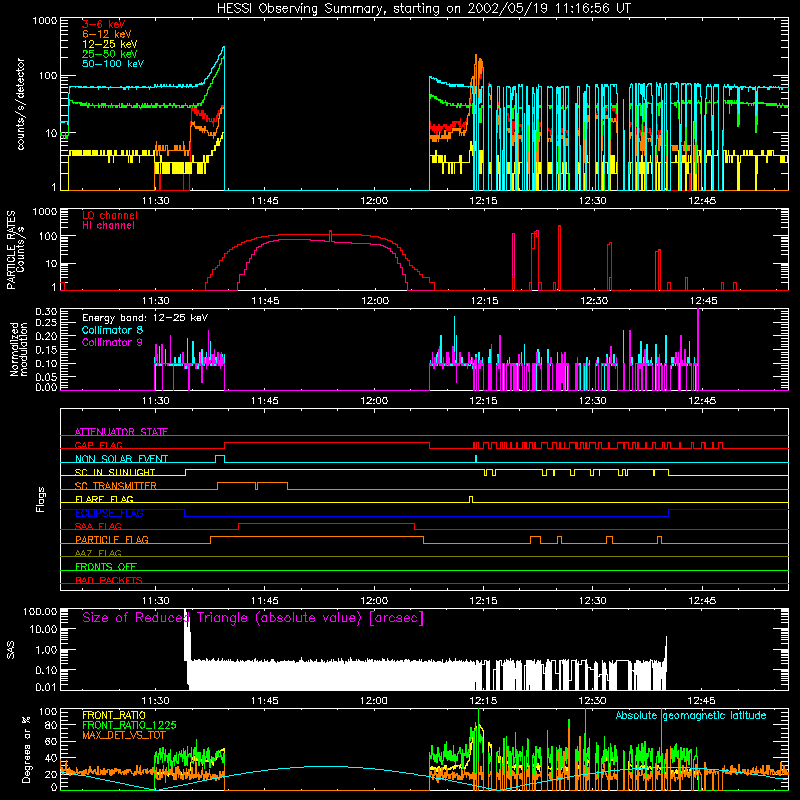Click the "ATTENUATOR STATE" flag label
Screen dimensions: 800x800
(121, 432)
